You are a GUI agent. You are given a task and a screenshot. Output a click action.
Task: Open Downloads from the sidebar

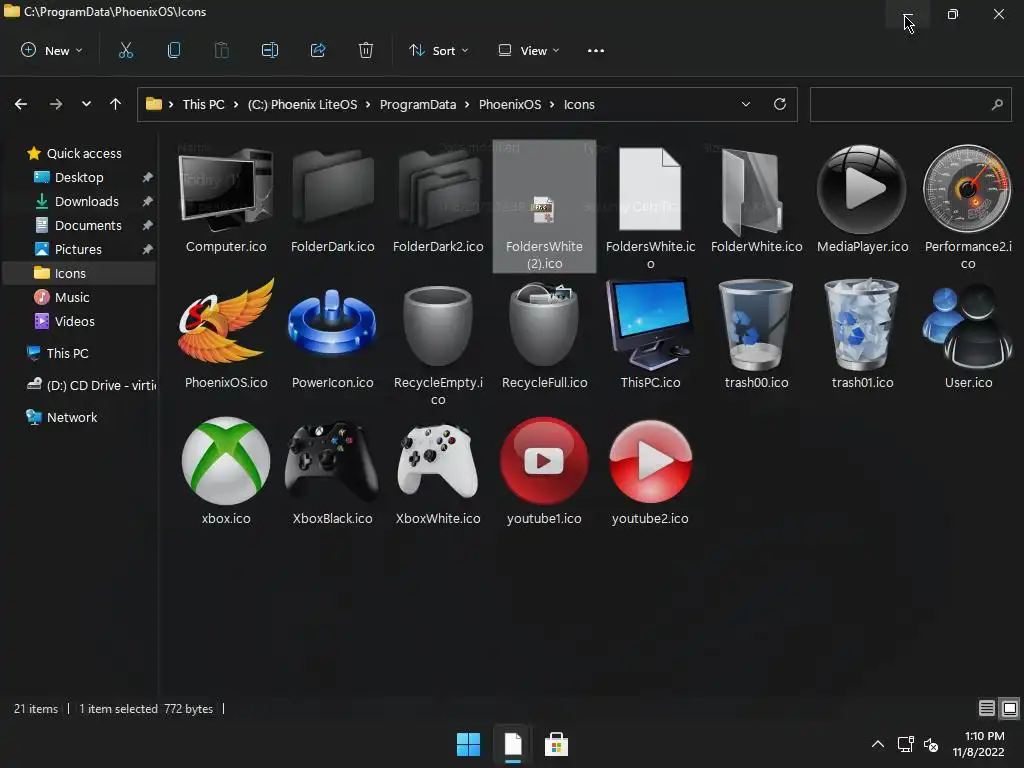pos(86,201)
